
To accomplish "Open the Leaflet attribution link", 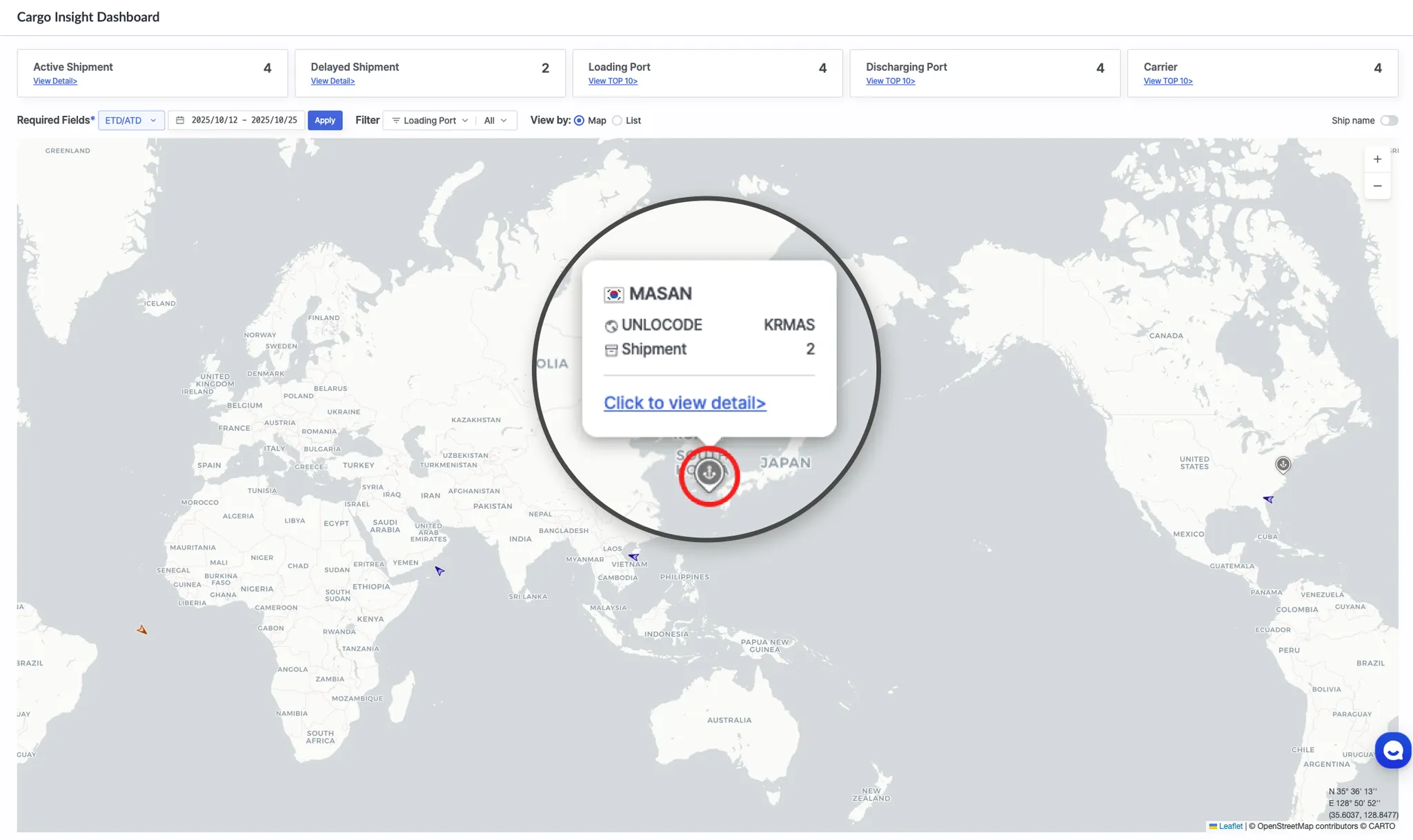I will click(1229, 826).
